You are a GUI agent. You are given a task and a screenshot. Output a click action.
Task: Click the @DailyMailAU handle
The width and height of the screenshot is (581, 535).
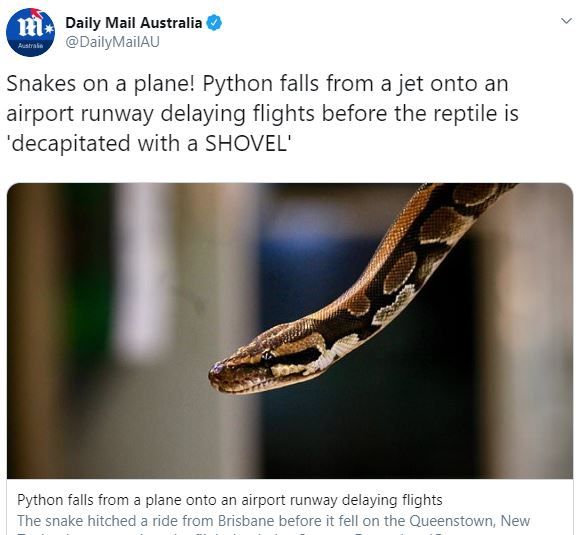[x=112, y=42]
